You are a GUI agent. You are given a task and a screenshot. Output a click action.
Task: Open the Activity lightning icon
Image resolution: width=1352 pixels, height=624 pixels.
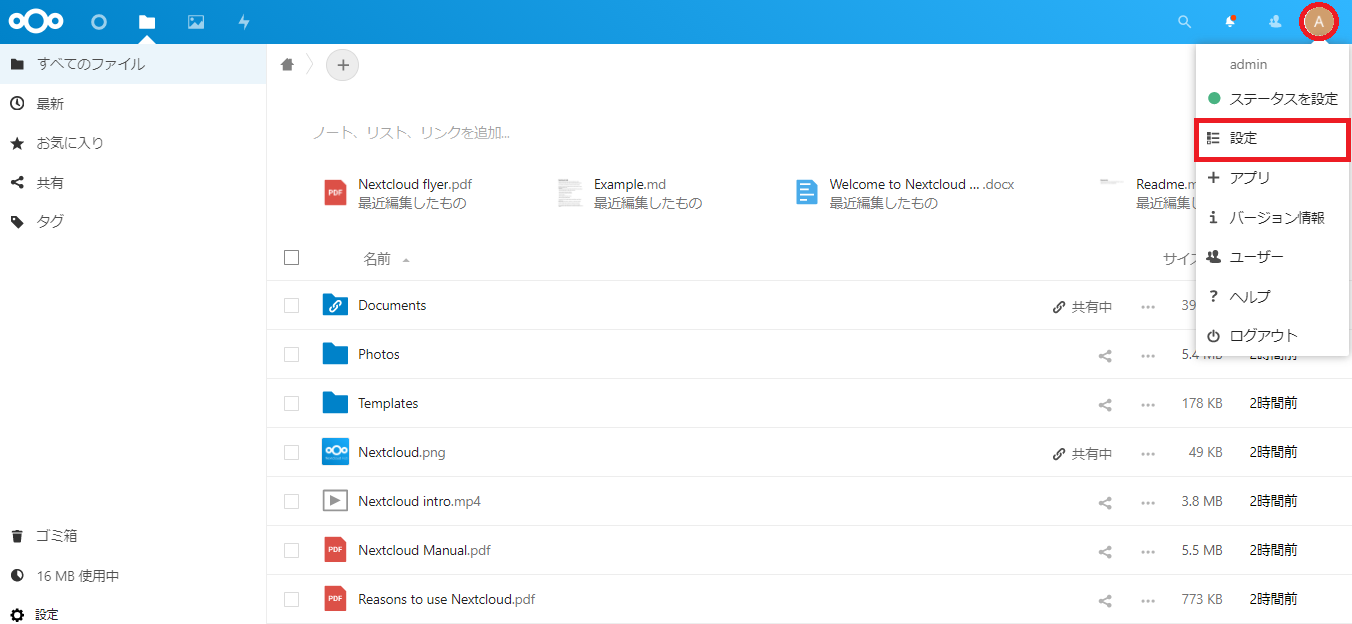click(x=244, y=21)
